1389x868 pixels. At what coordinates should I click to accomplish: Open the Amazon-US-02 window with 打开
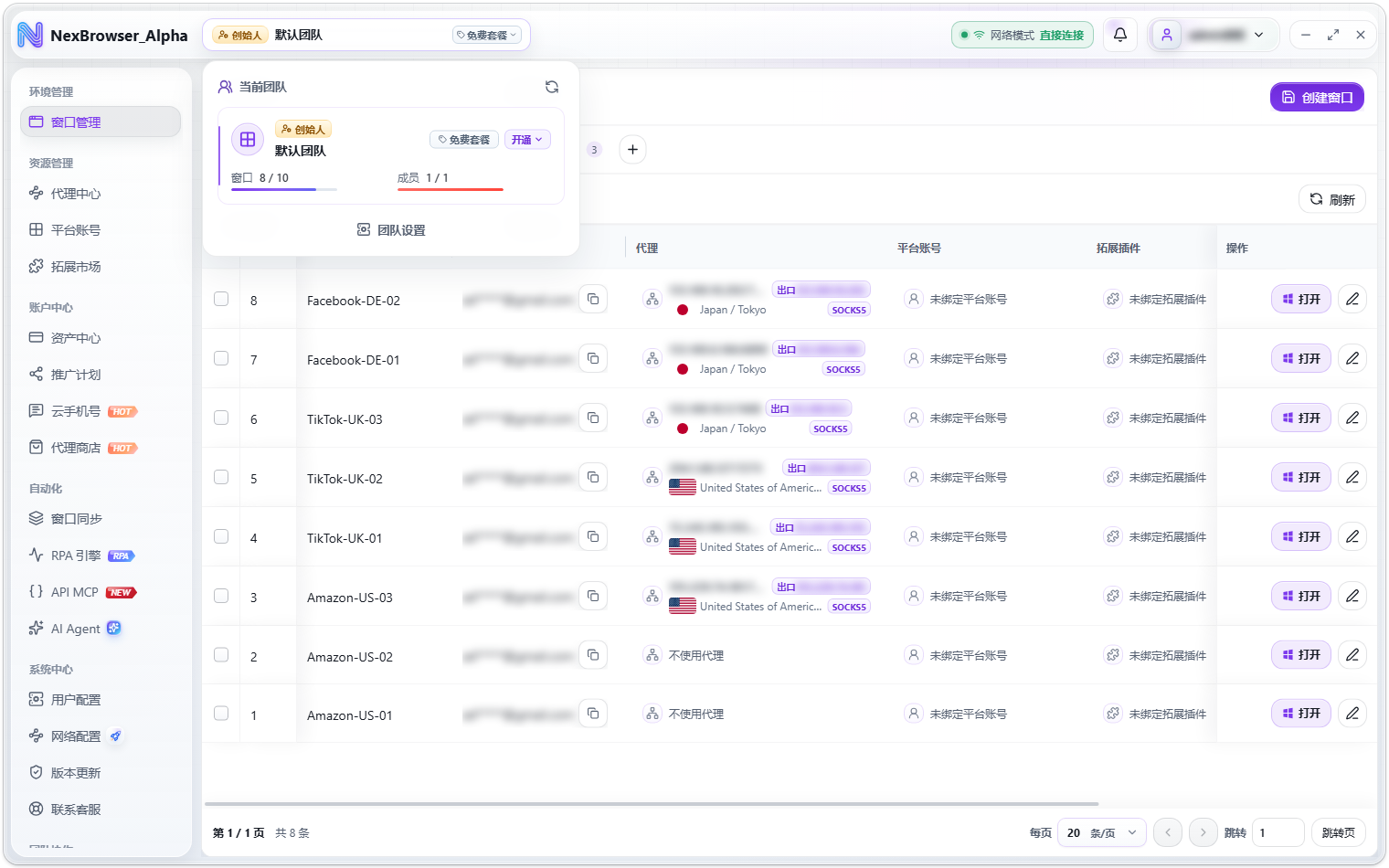[1301, 655]
